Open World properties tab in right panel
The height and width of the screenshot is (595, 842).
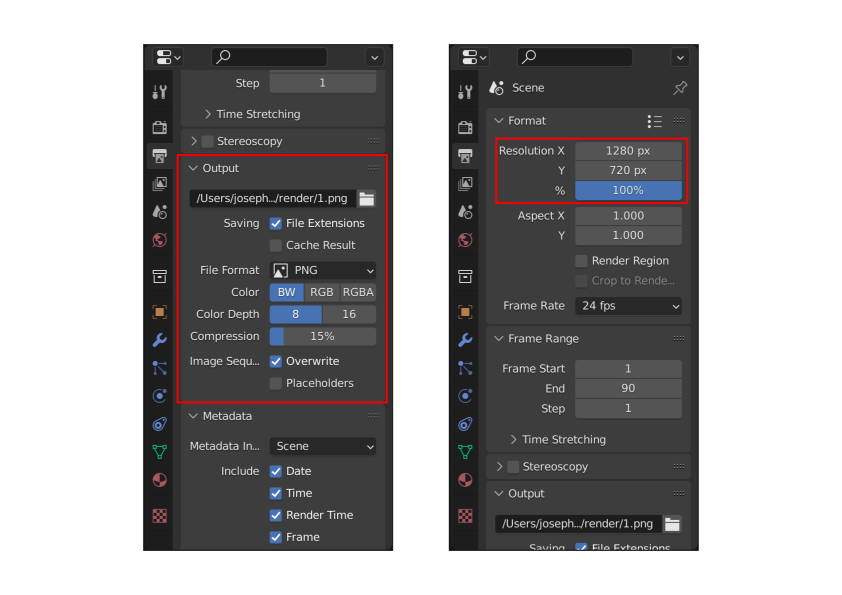[x=465, y=240]
